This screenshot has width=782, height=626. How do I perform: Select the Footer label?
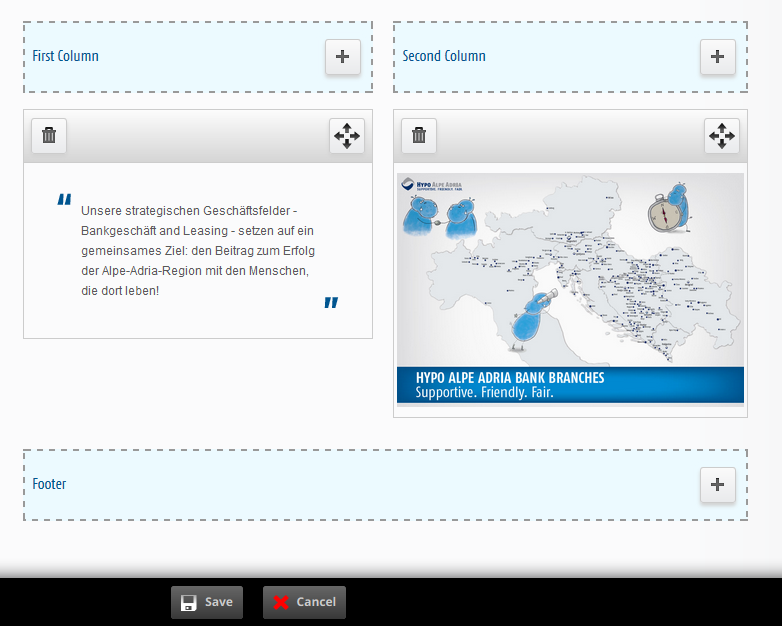click(49, 484)
